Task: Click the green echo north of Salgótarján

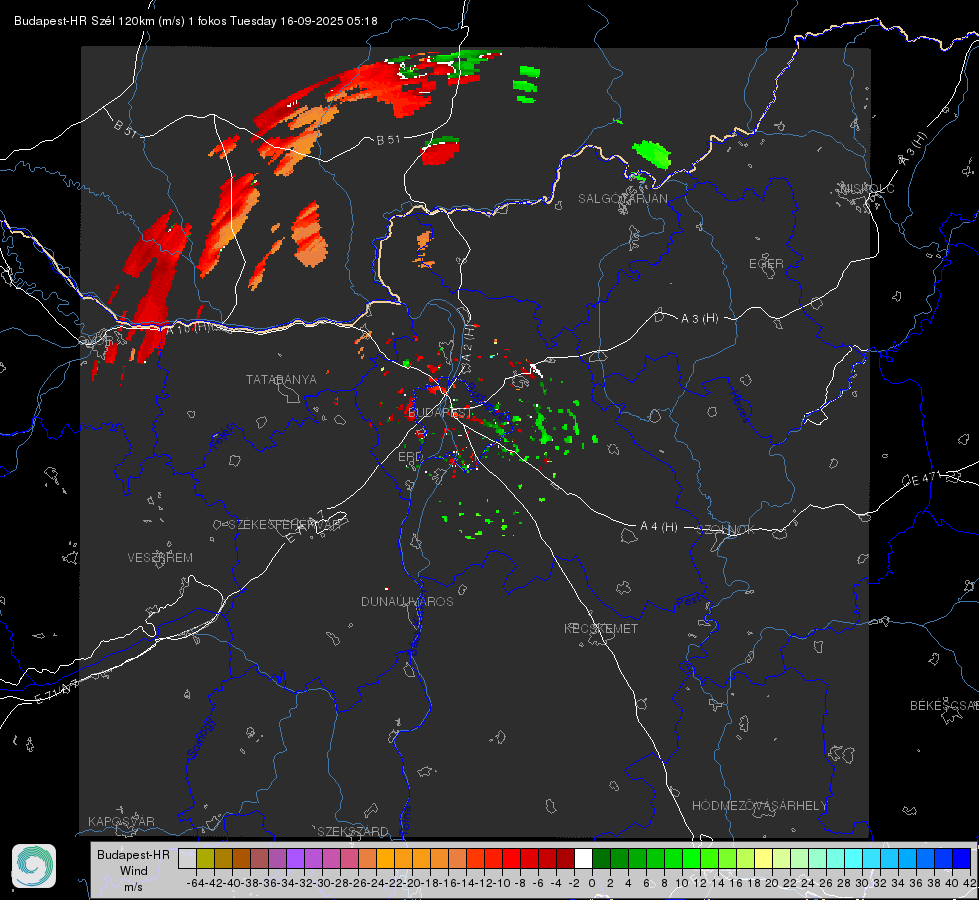Action: point(652,154)
